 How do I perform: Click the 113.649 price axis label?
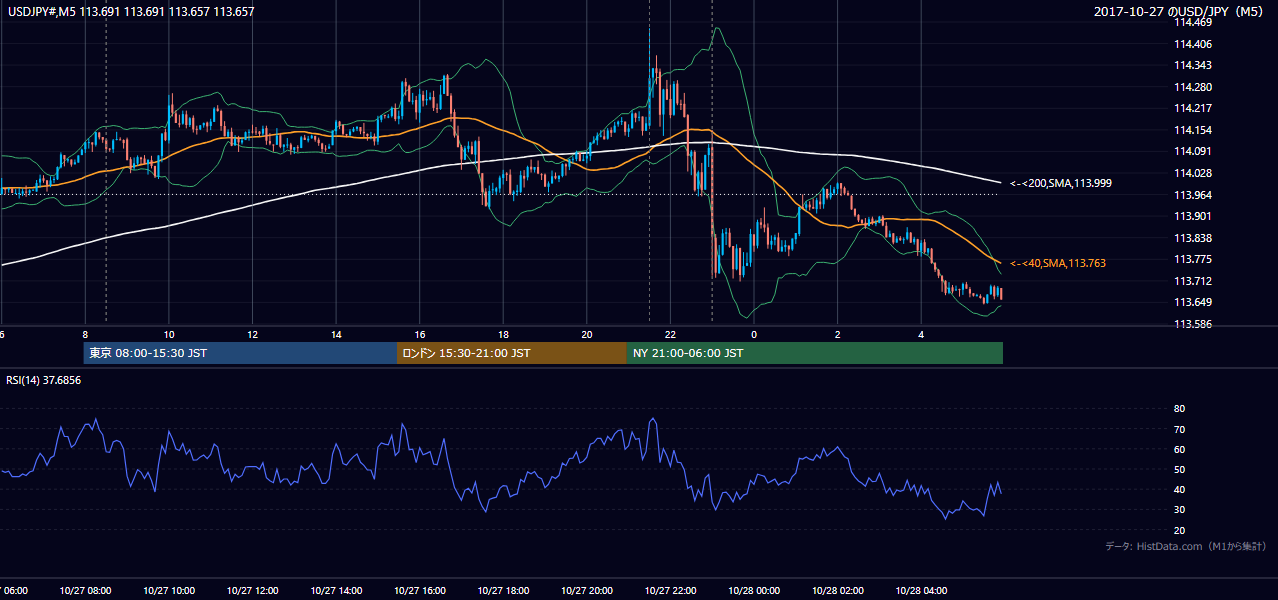click(1192, 302)
